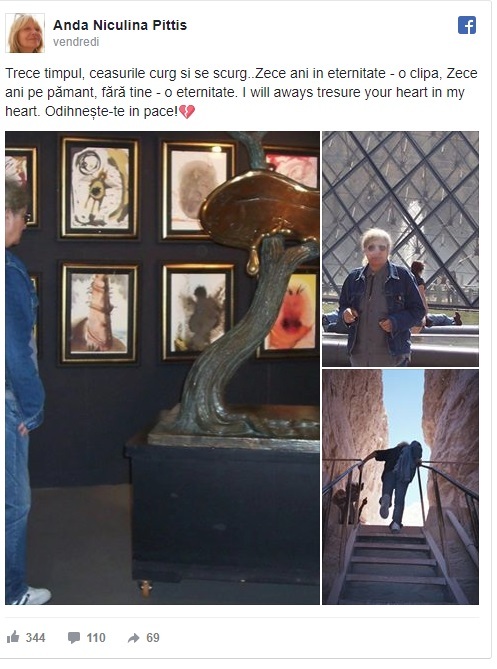The width and height of the screenshot is (497, 669).
Task: Click the comment bubble icon
Action: tap(74, 637)
